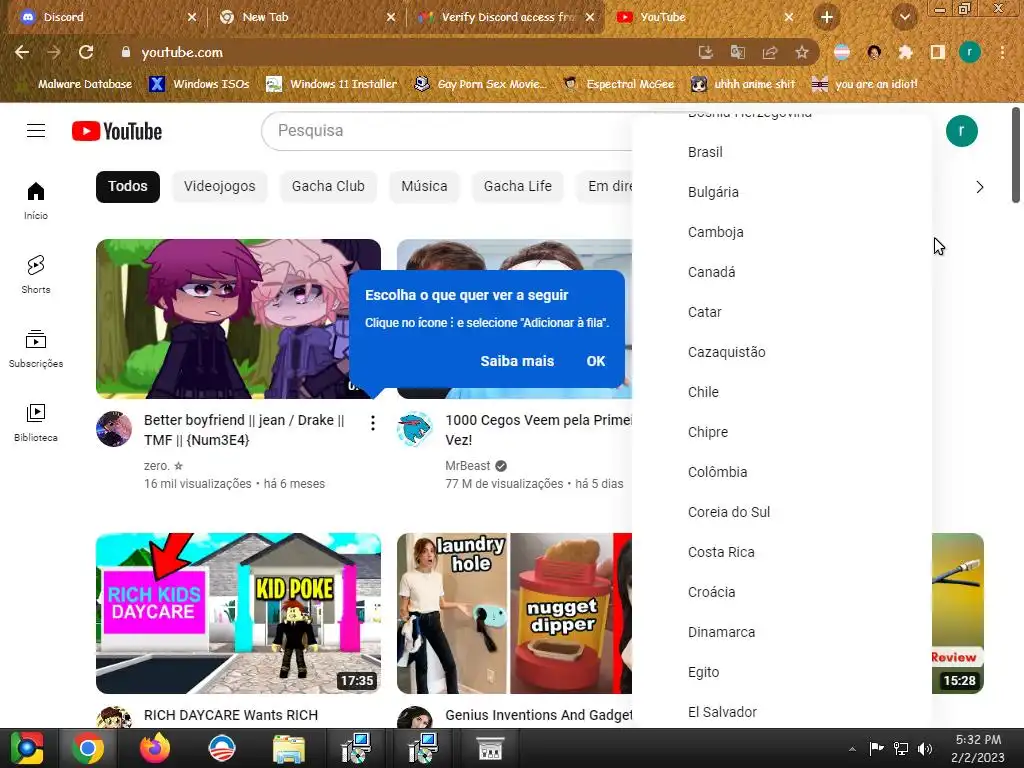Open Better boyfriend video thumbnail

[238, 319]
